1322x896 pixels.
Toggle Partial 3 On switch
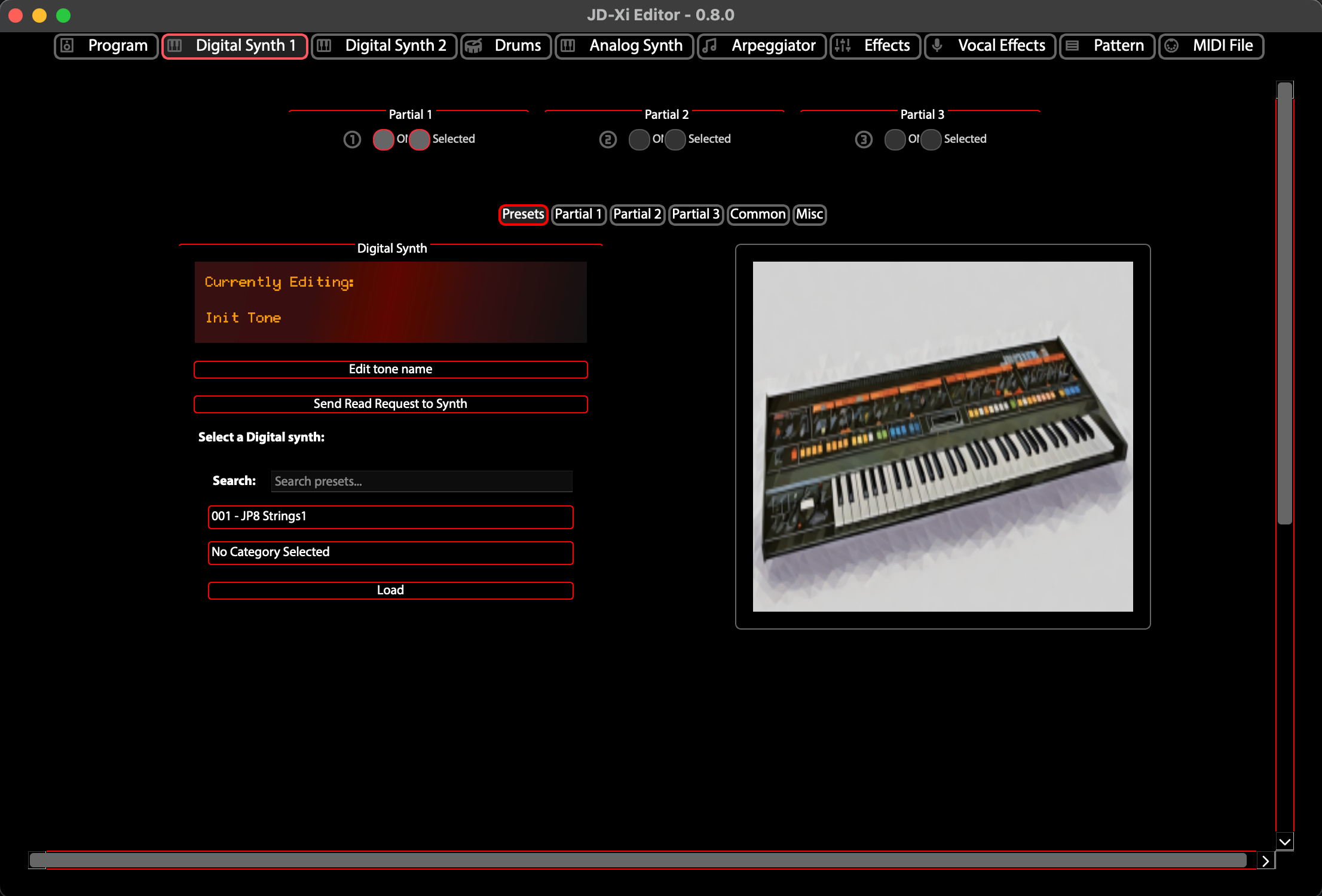tap(895, 139)
